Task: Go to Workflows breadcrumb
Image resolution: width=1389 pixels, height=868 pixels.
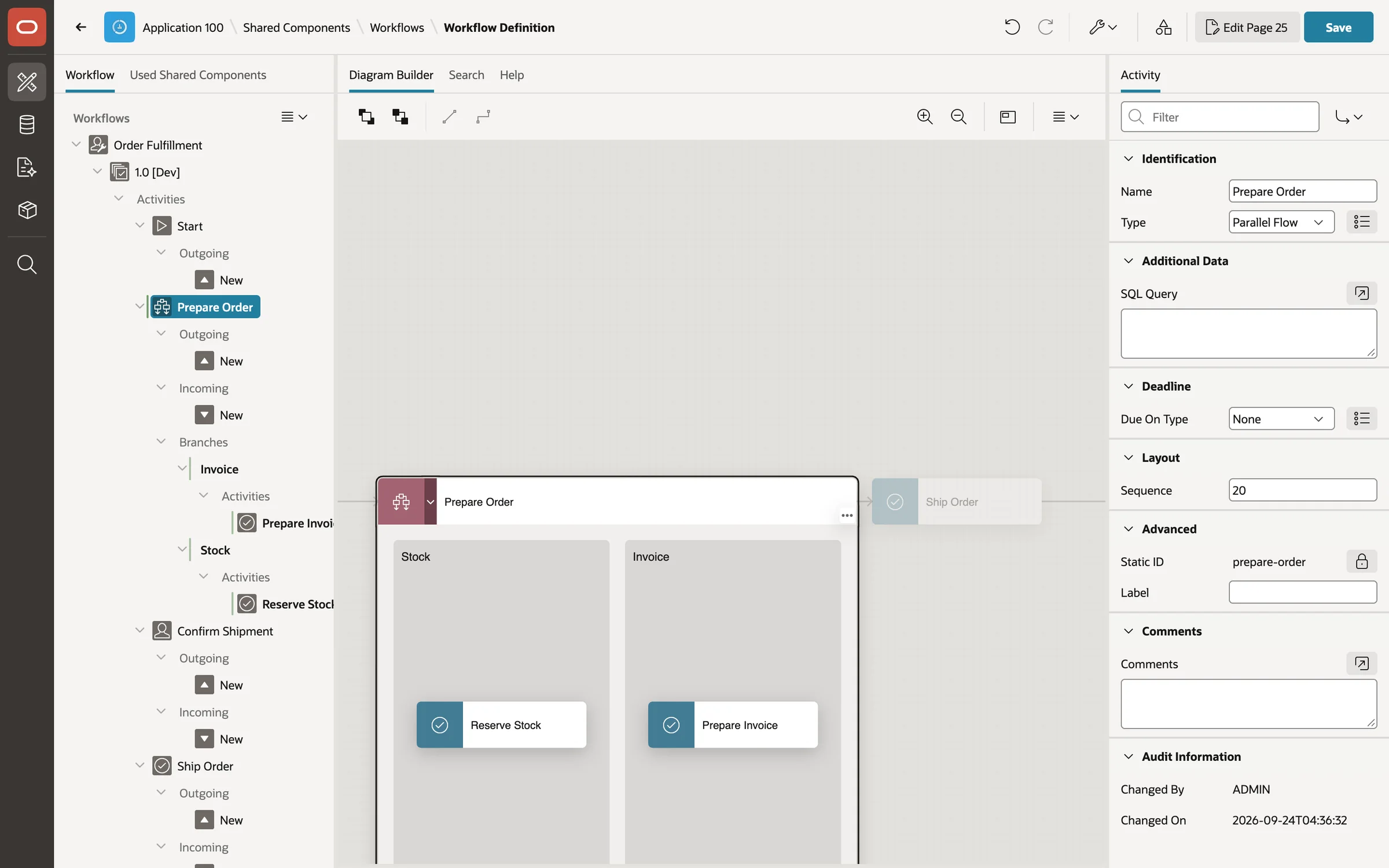Action: point(396,27)
